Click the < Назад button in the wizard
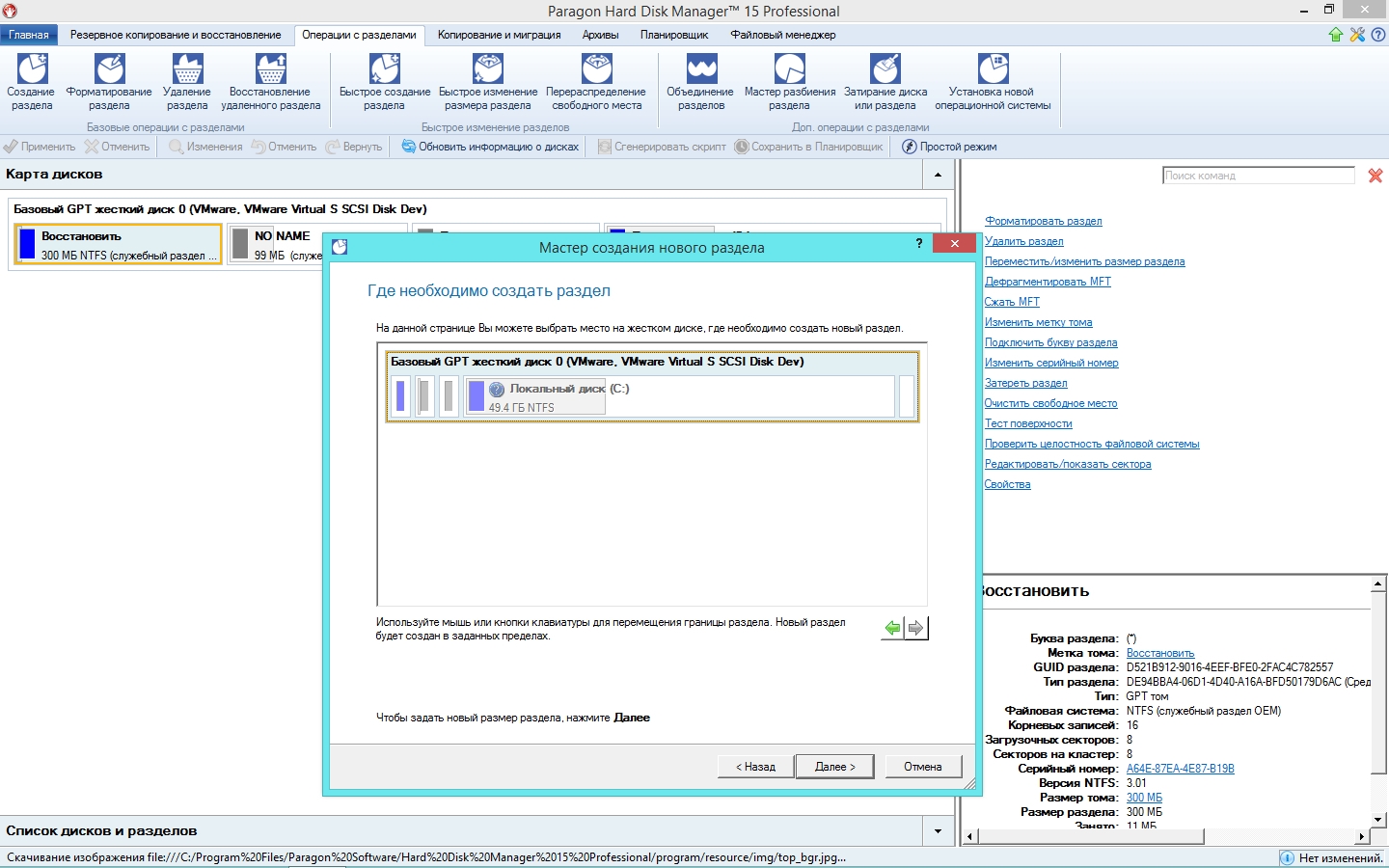This screenshot has width=1389, height=868. [756, 767]
